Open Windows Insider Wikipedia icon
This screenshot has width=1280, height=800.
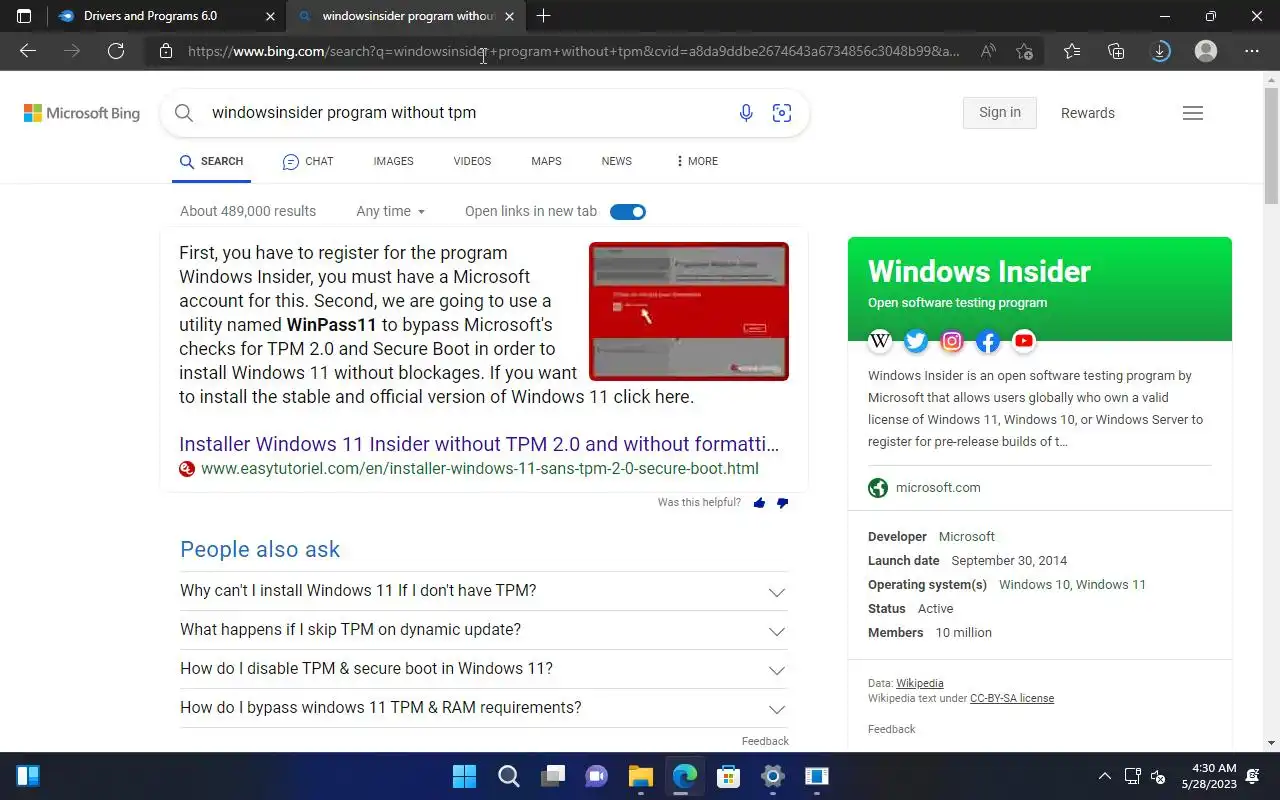(880, 341)
